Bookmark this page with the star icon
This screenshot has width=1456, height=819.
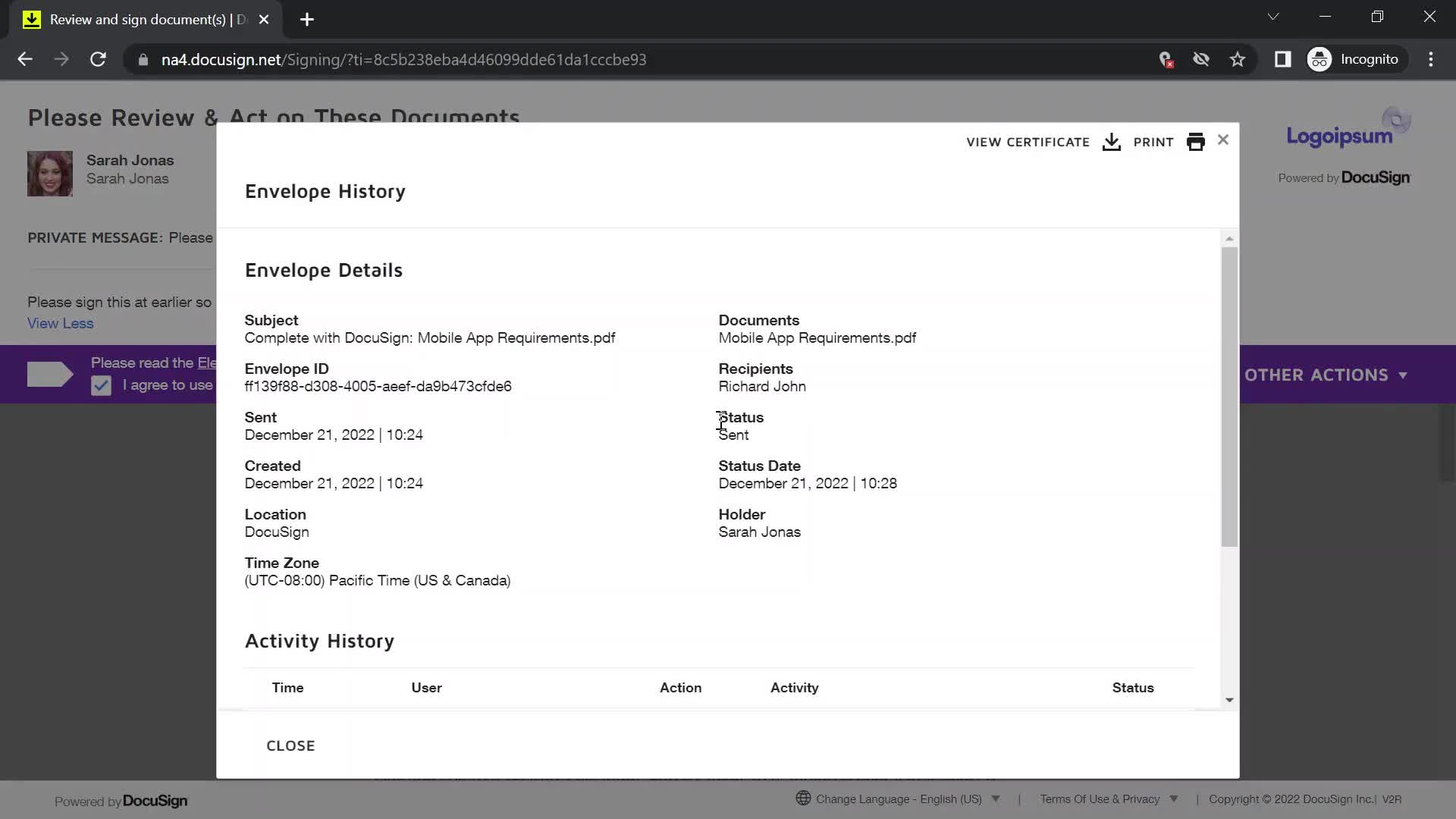coord(1238,59)
